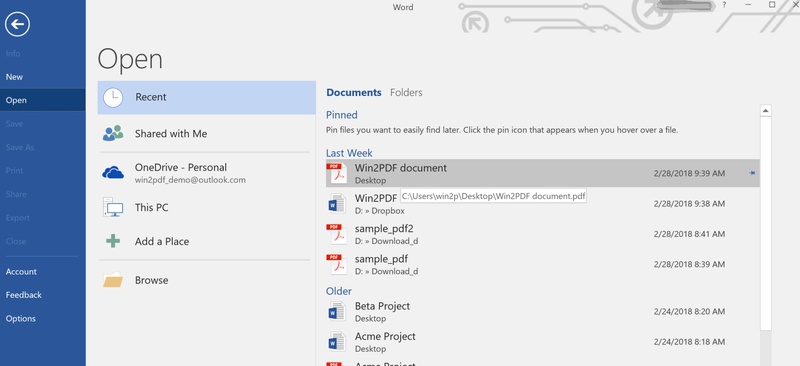Image resolution: width=800 pixels, height=366 pixels.
Task: Switch to the Documents tab
Action: (x=354, y=92)
